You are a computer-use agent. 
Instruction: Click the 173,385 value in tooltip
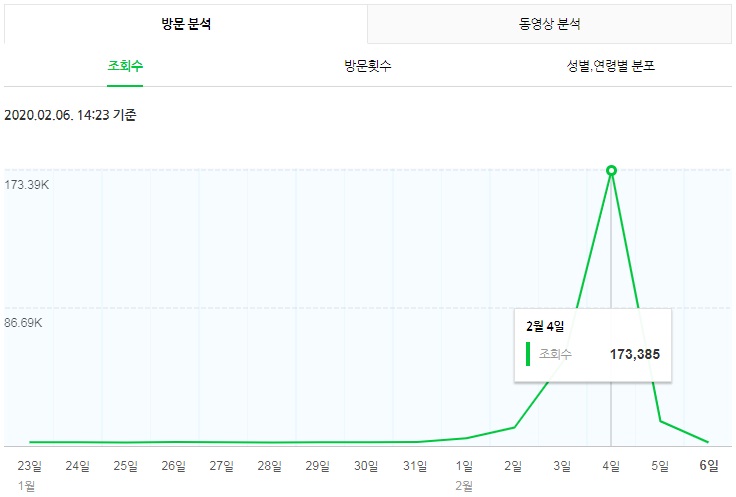click(634, 354)
